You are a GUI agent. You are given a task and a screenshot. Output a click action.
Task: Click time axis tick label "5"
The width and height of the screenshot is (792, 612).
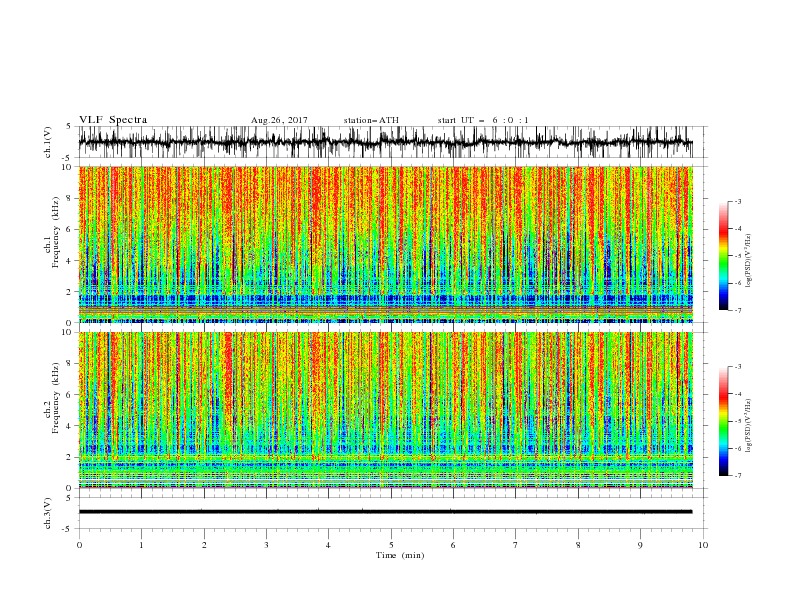pos(391,545)
